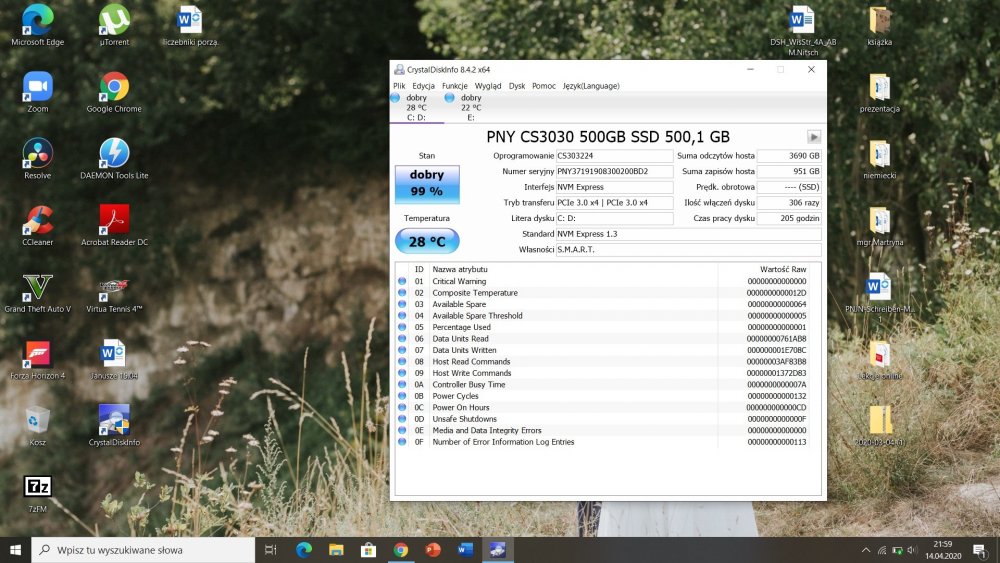
Task: Click the CrystalDiskInfo desktop shortcut
Action: [114, 424]
